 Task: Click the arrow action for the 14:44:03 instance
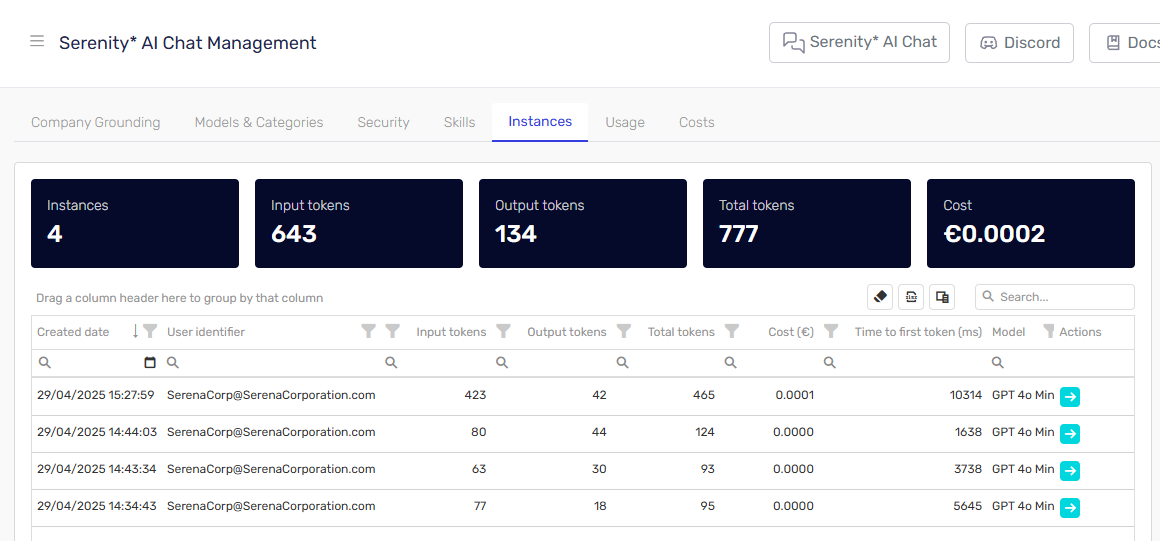(x=1070, y=434)
